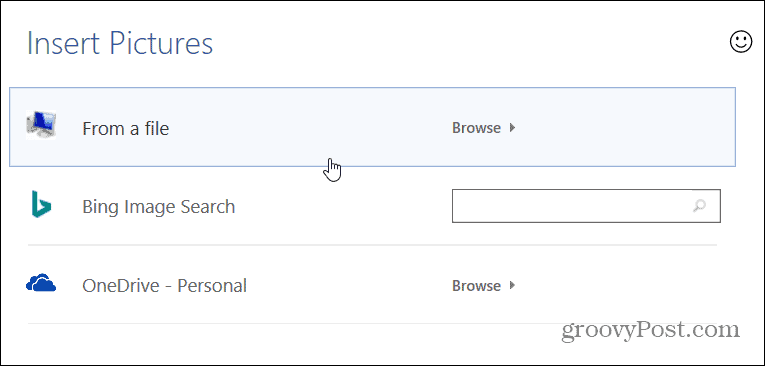
Task: Click the magnifying glass in Bing search box
Action: [x=699, y=206]
